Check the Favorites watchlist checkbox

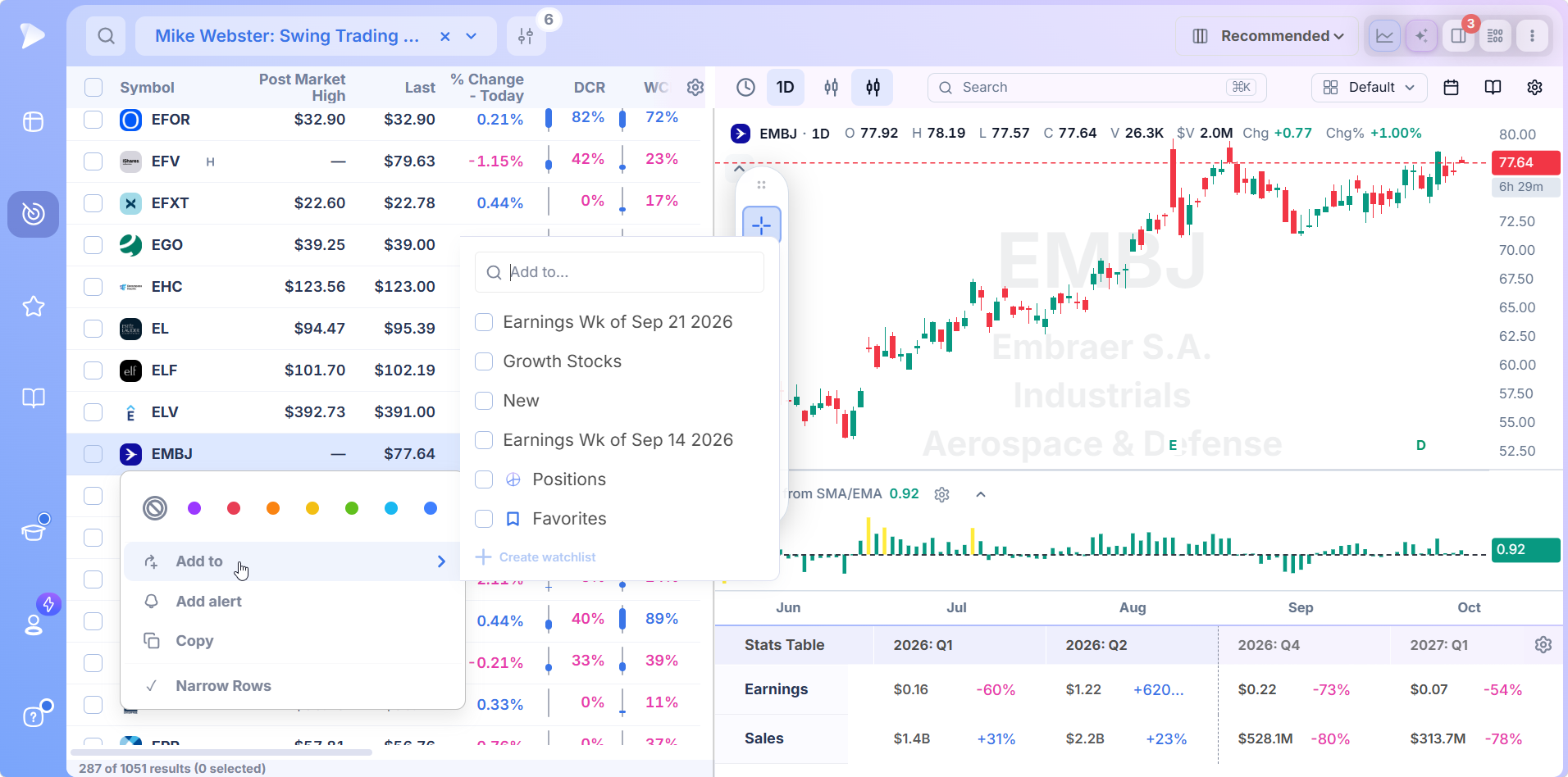[484, 519]
